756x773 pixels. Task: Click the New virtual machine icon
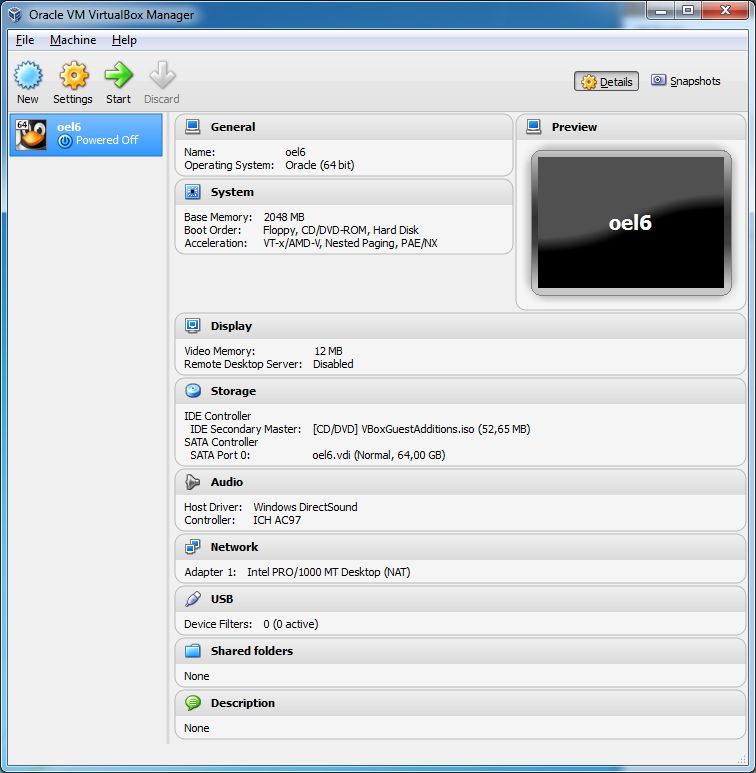pyautogui.click(x=28, y=75)
